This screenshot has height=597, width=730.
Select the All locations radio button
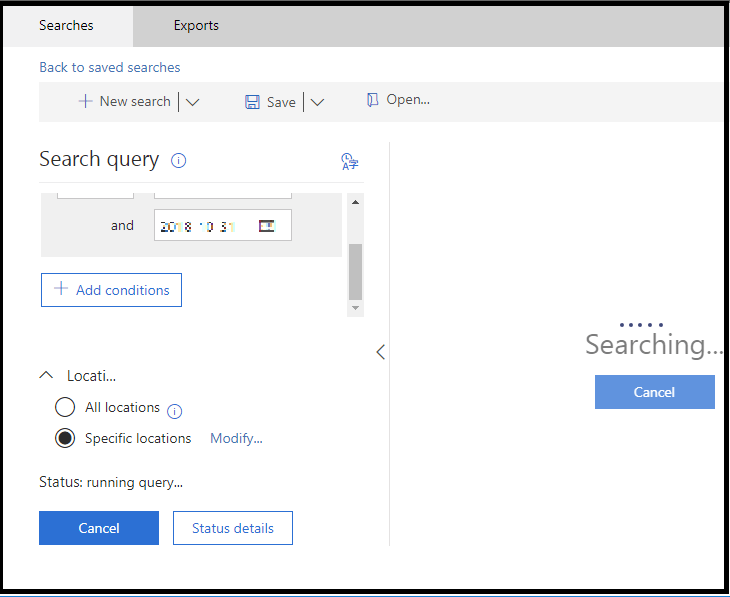tap(65, 407)
